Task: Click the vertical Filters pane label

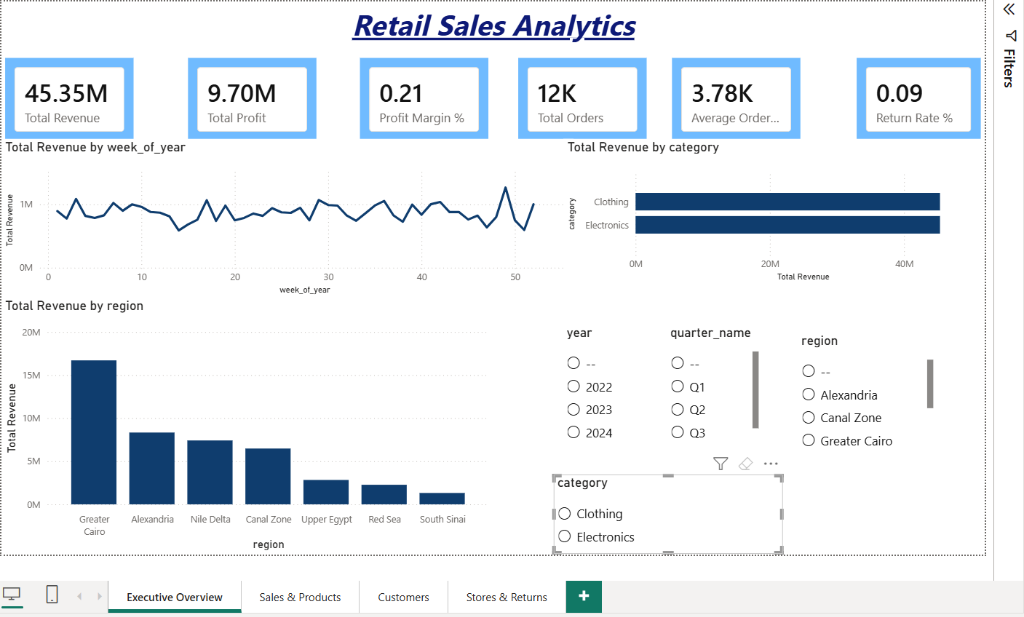Action: (1010, 67)
